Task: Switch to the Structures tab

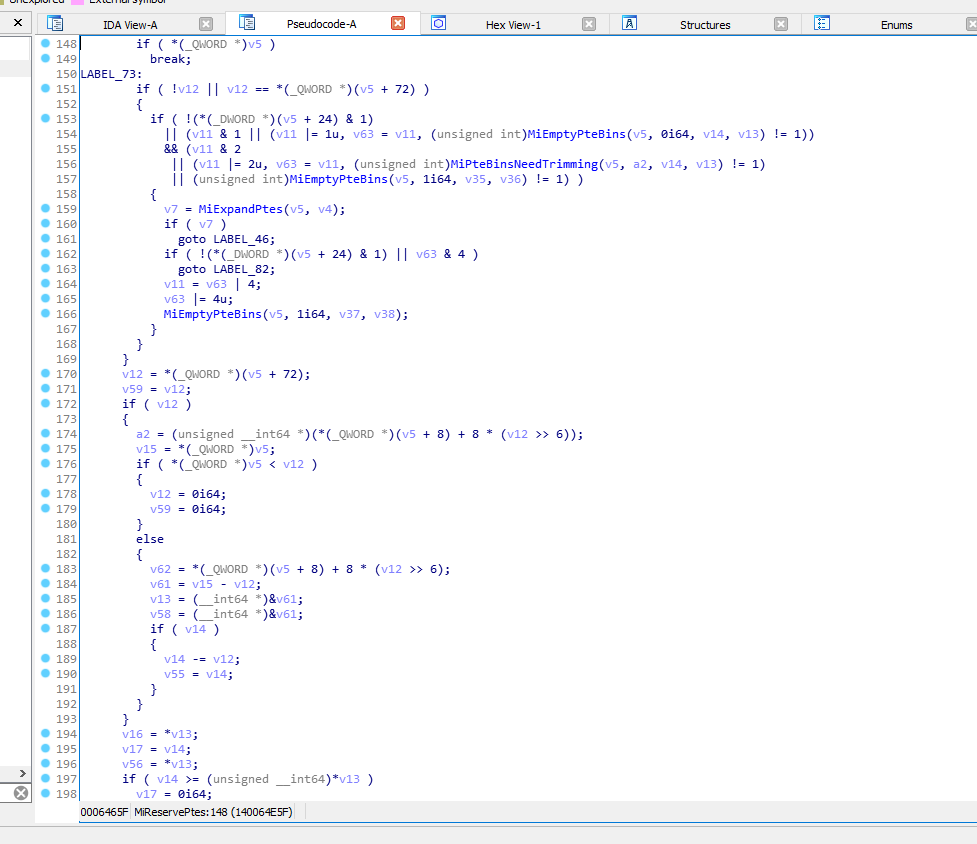Action: point(705,25)
